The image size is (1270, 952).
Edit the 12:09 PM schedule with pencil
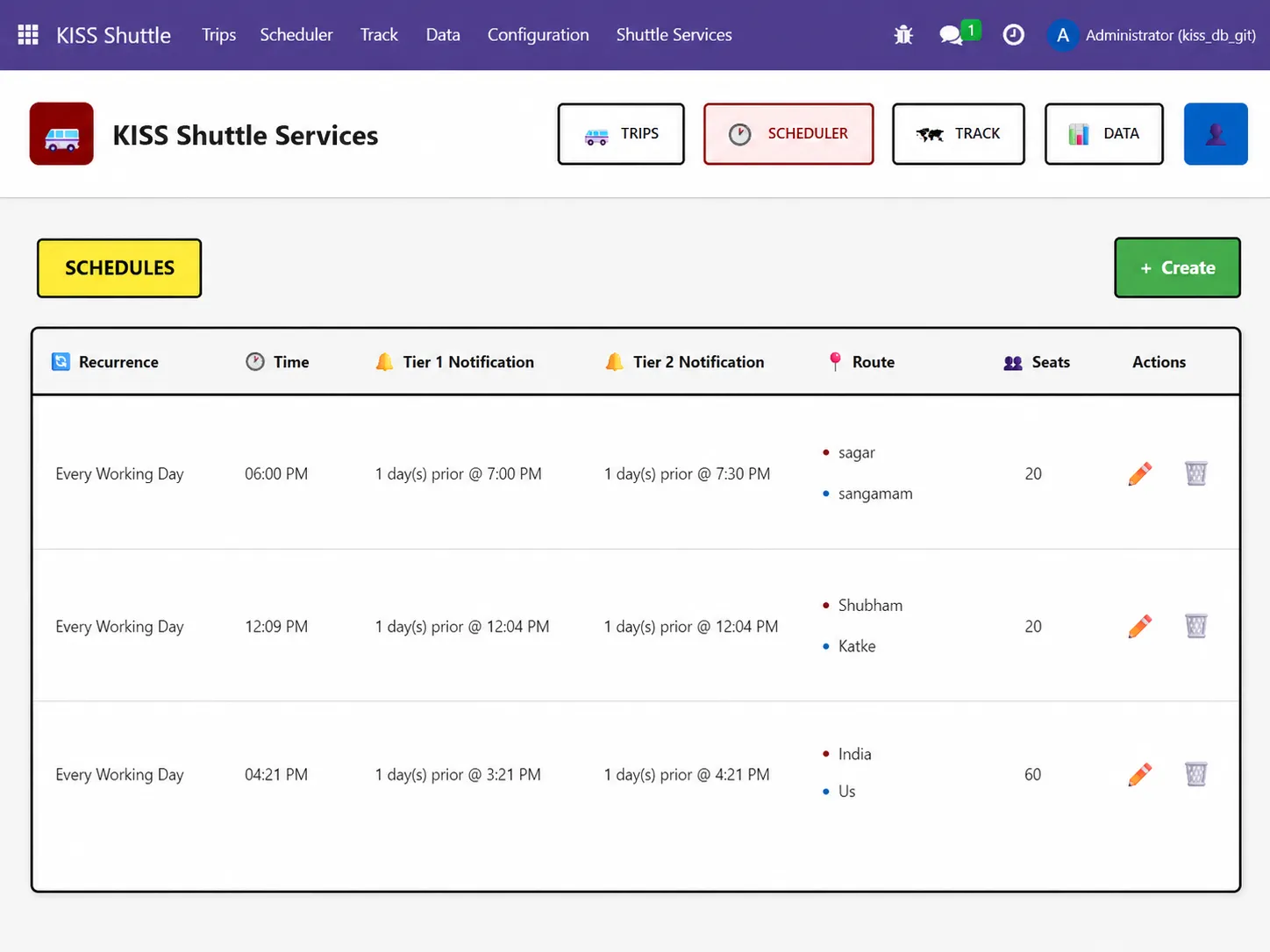click(x=1139, y=626)
